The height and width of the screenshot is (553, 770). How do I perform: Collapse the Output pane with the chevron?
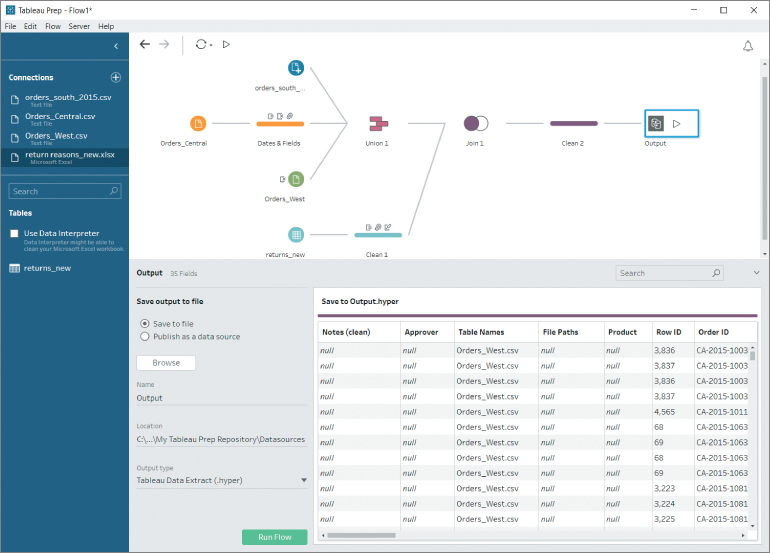click(756, 273)
